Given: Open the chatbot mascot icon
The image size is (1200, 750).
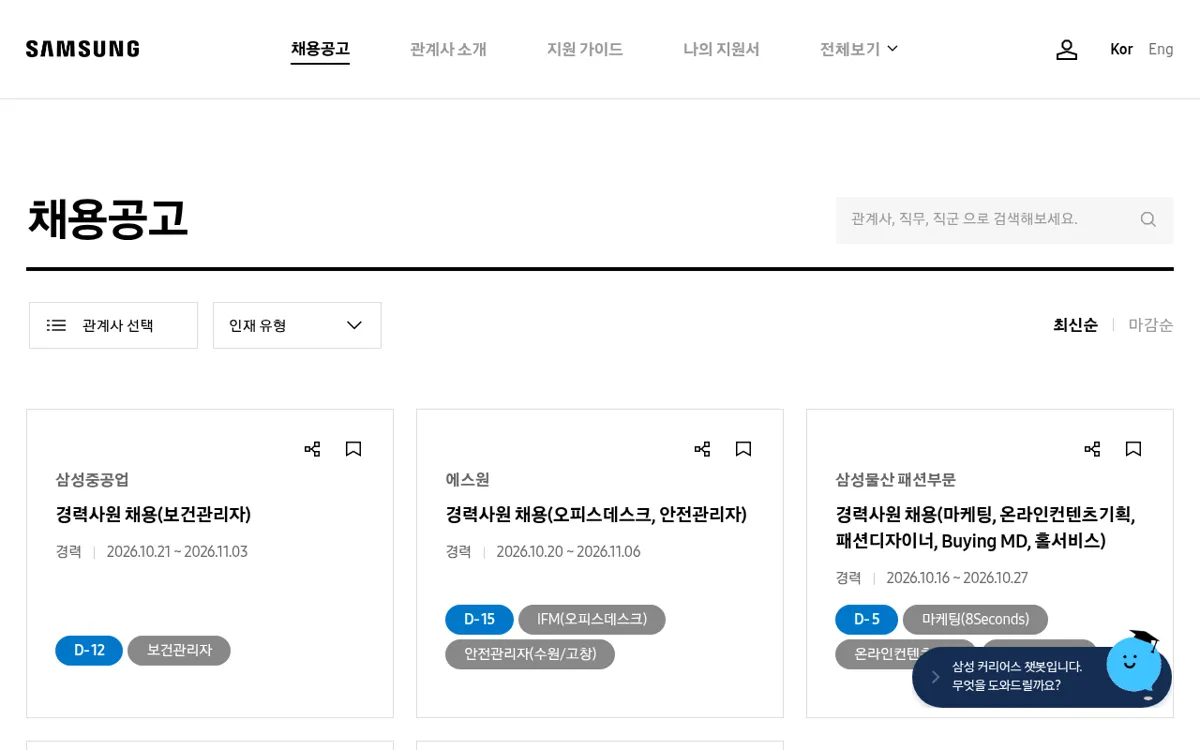Looking at the screenshot, I should [1135, 662].
